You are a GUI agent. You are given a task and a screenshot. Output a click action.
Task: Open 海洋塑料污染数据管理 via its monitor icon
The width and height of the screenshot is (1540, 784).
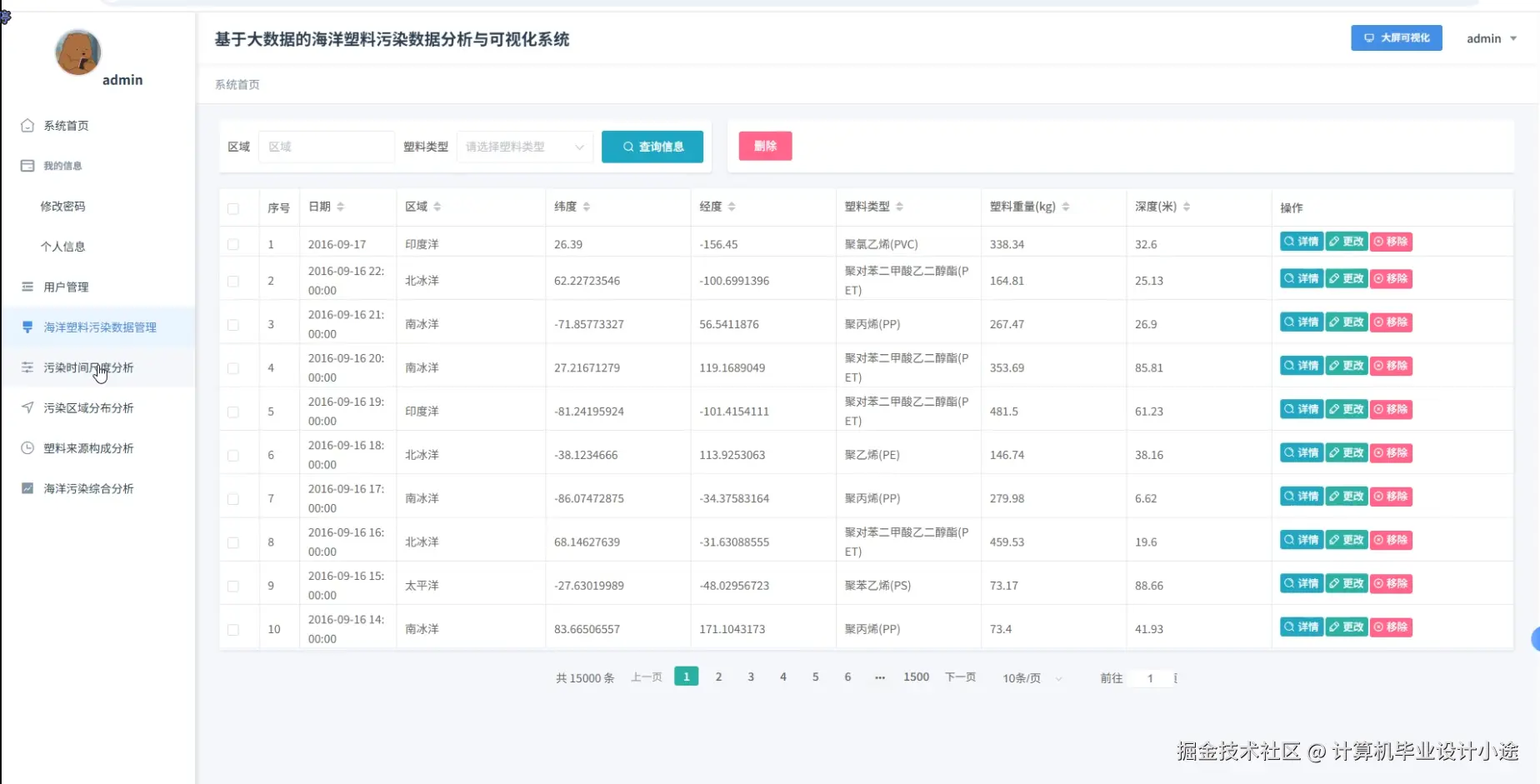pos(27,327)
